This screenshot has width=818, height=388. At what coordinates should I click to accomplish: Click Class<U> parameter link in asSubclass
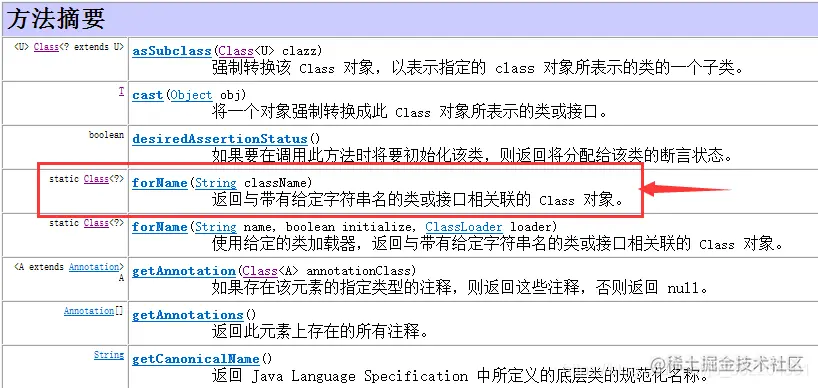click(x=236, y=51)
